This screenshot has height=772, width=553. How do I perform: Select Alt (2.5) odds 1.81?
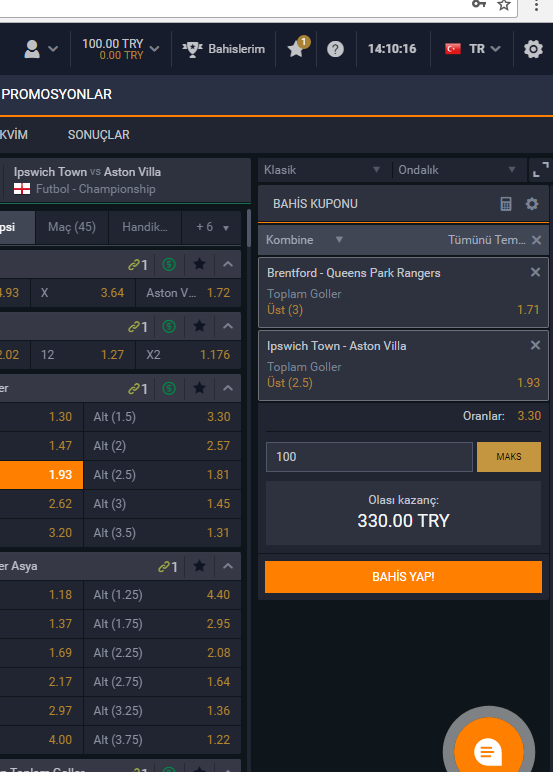(163, 475)
